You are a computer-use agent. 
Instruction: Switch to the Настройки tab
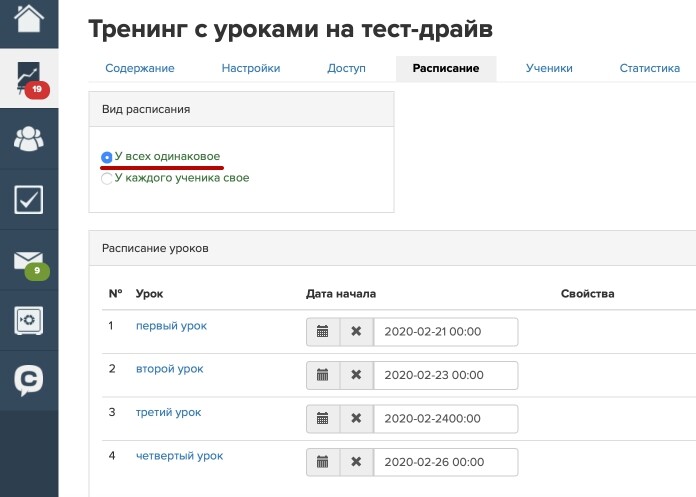coord(250,68)
